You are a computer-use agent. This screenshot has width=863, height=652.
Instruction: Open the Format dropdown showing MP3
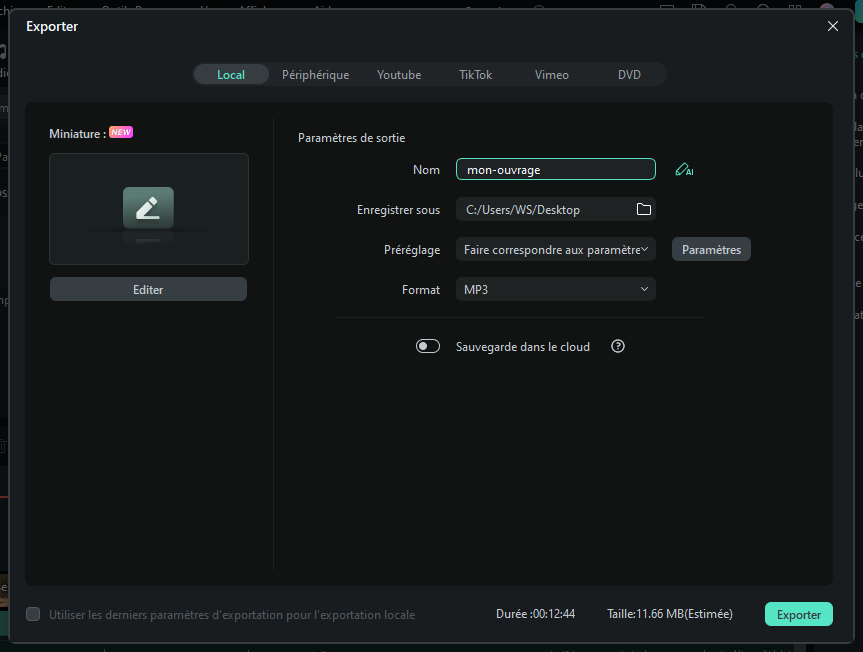tap(555, 289)
